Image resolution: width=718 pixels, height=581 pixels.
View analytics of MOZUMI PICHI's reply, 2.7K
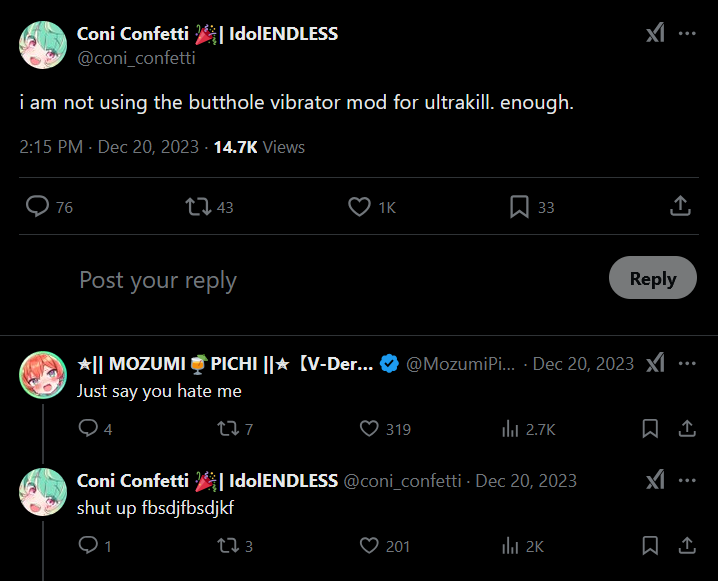[509, 429]
